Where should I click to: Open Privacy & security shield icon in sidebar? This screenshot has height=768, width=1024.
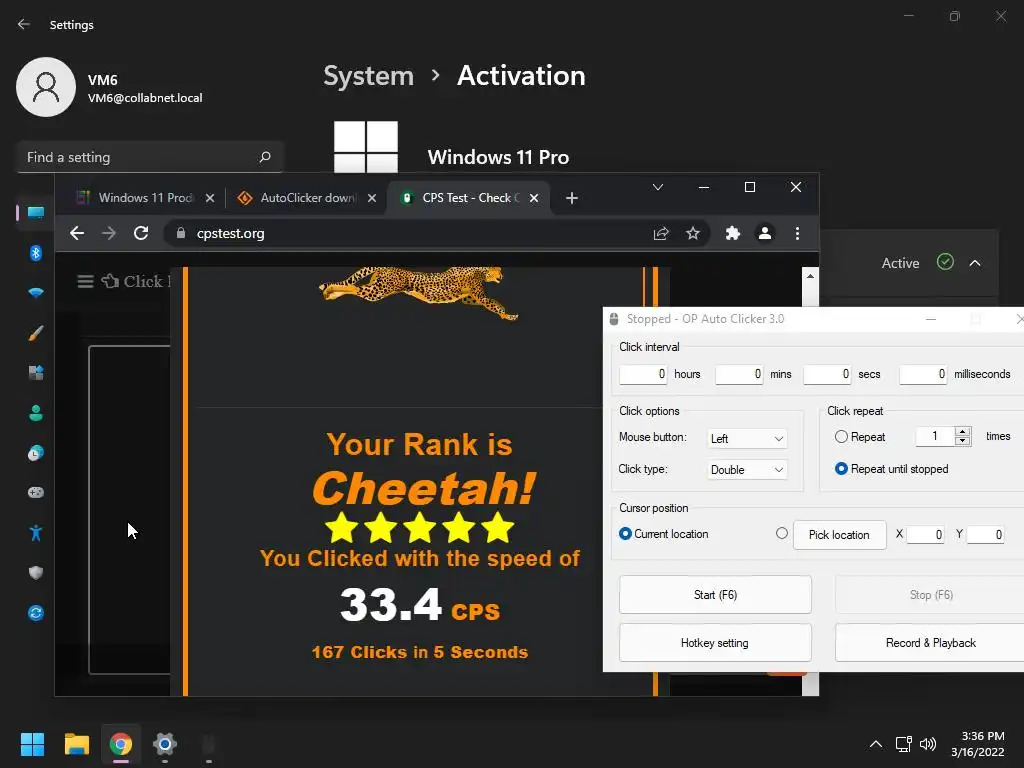pyautogui.click(x=35, y=573)
